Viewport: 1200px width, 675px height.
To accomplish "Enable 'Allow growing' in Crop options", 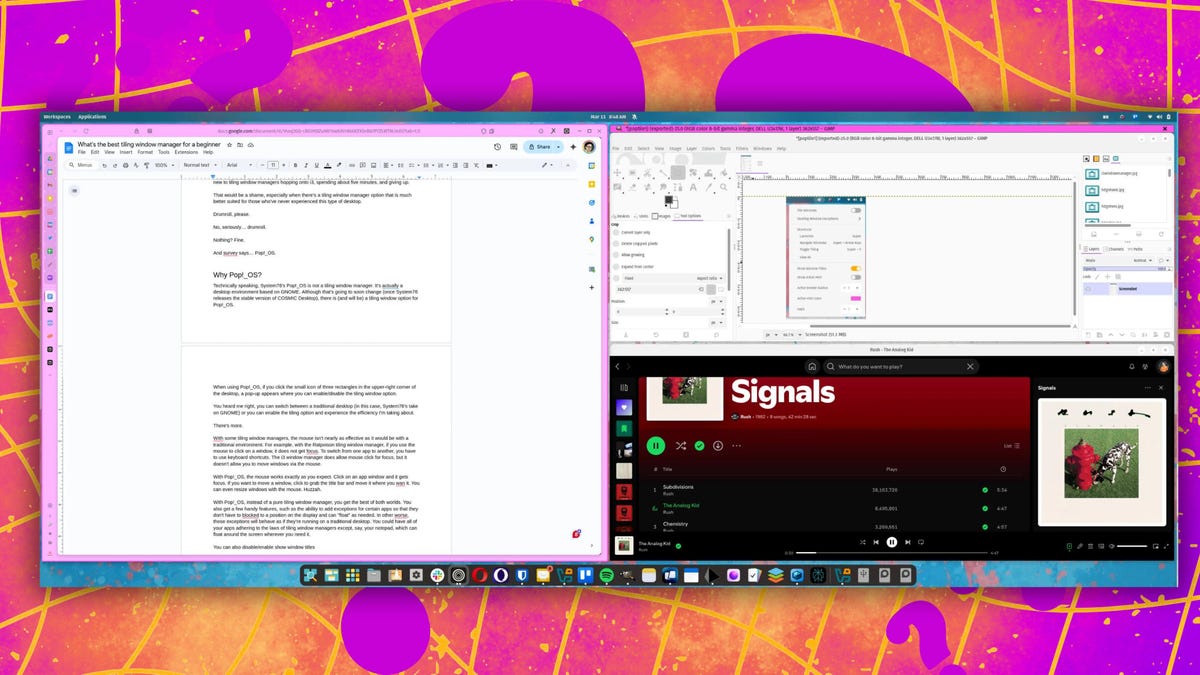I will point(616,254).
